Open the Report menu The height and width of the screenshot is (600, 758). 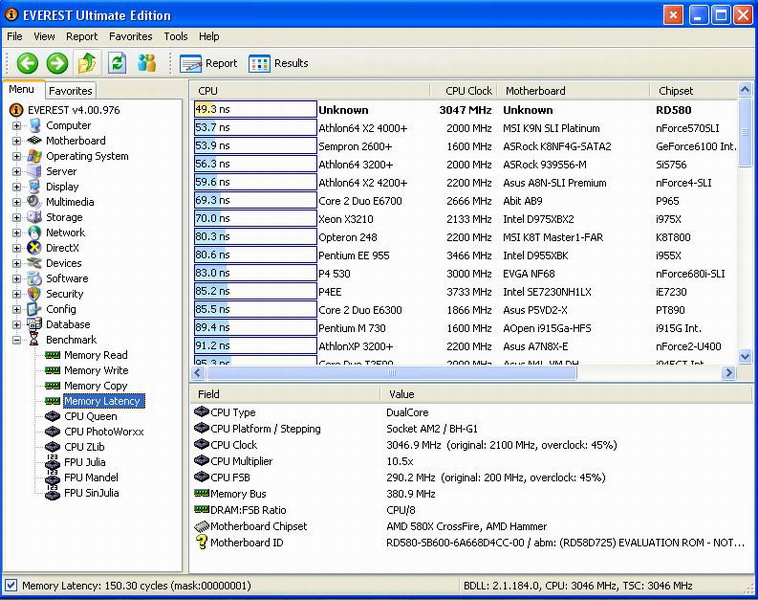82,36
